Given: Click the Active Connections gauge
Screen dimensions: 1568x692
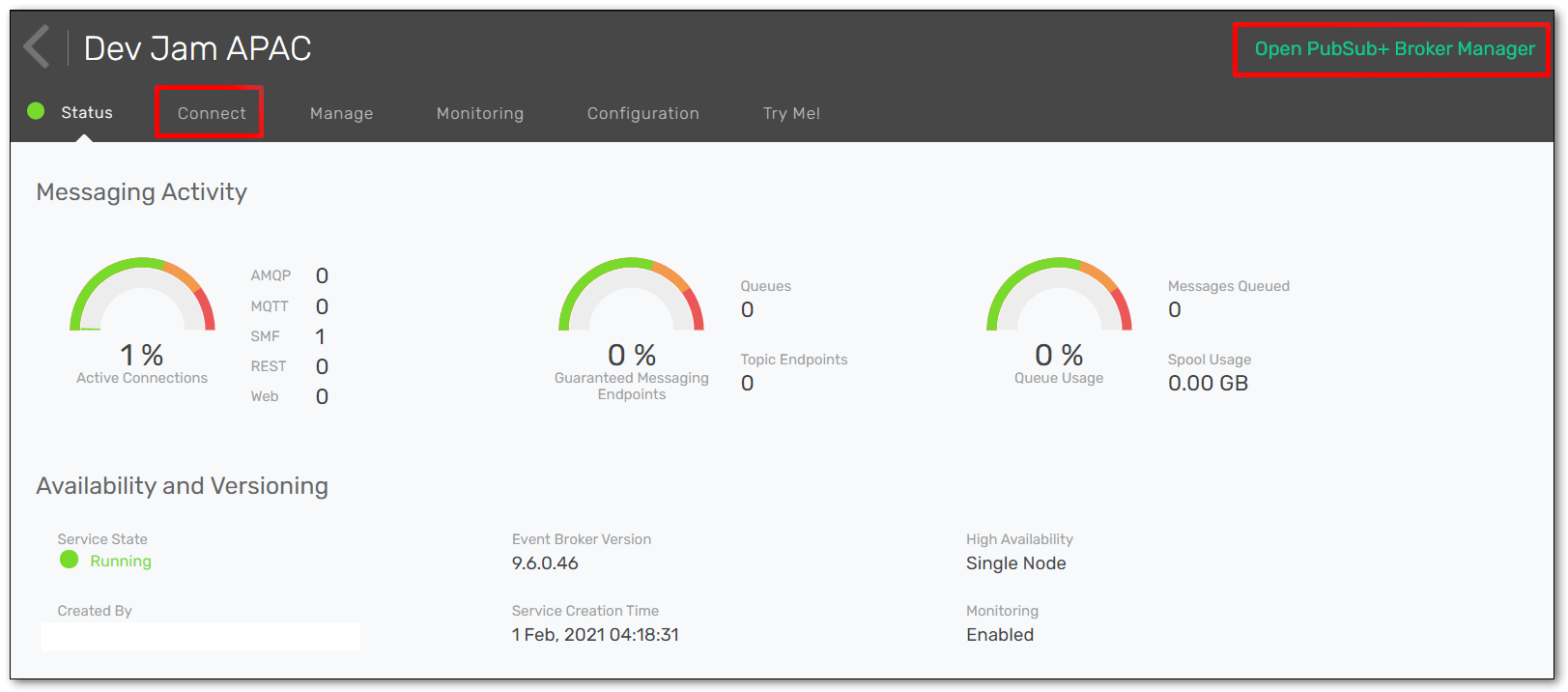Looking at the screenshot, I should click(142, 296).
